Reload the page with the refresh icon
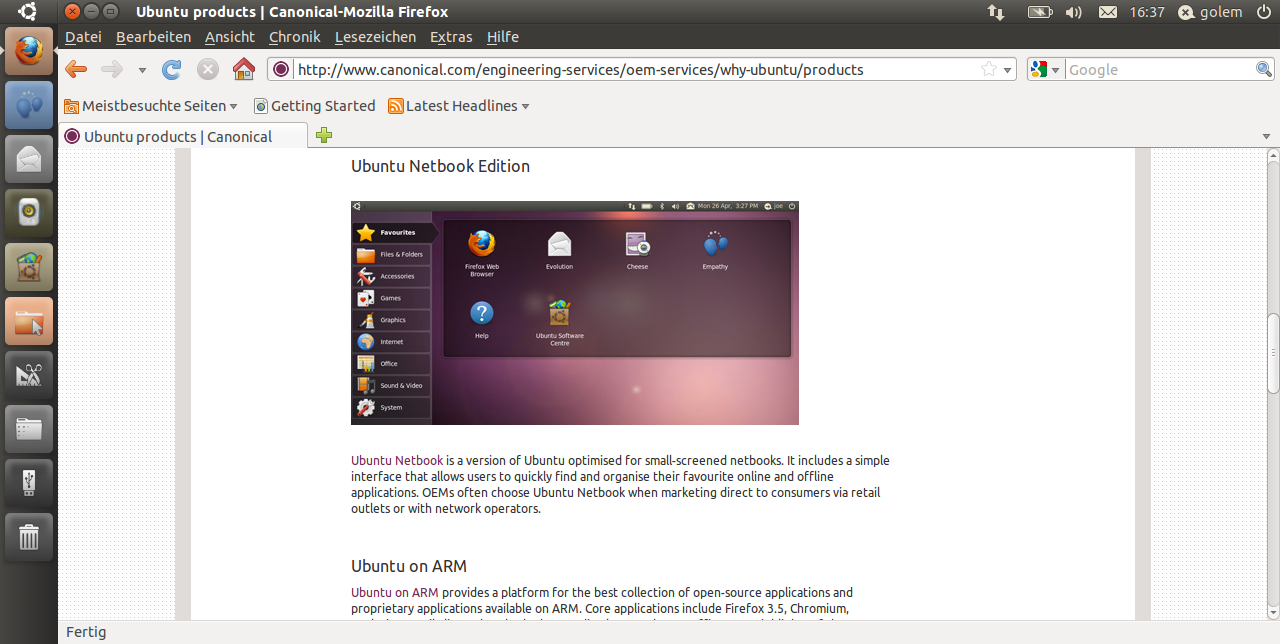Viewport: 1280px width, 644px height. tap(172, 69)
